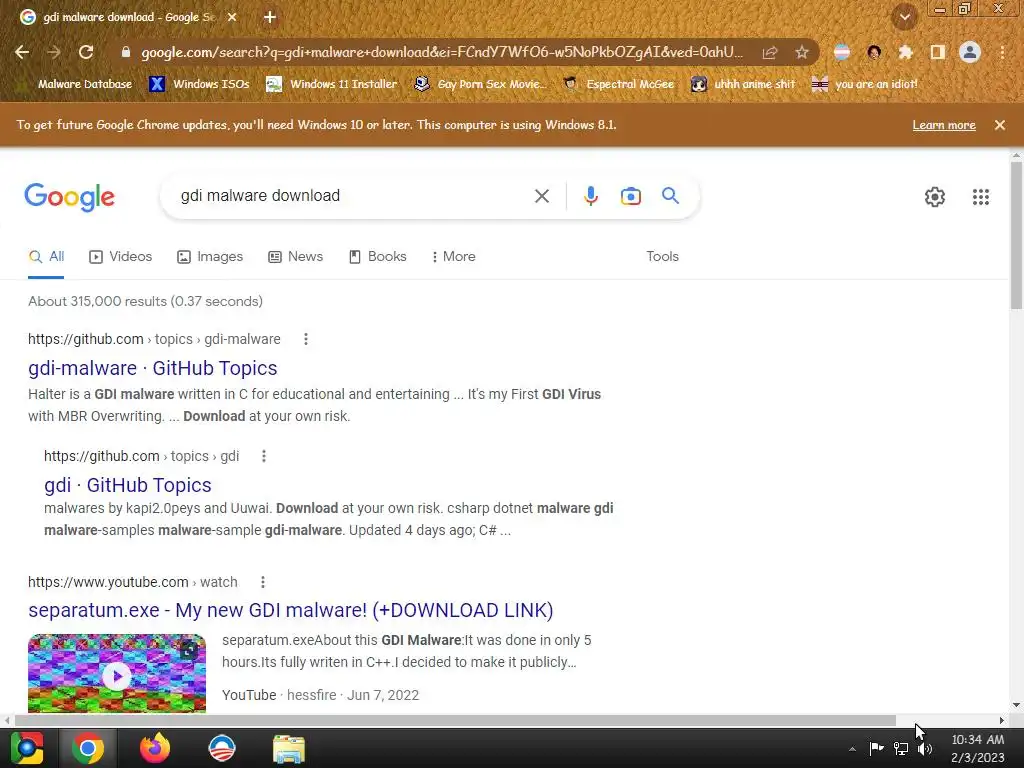Open Windows 11 Installer bookmark

332,84
